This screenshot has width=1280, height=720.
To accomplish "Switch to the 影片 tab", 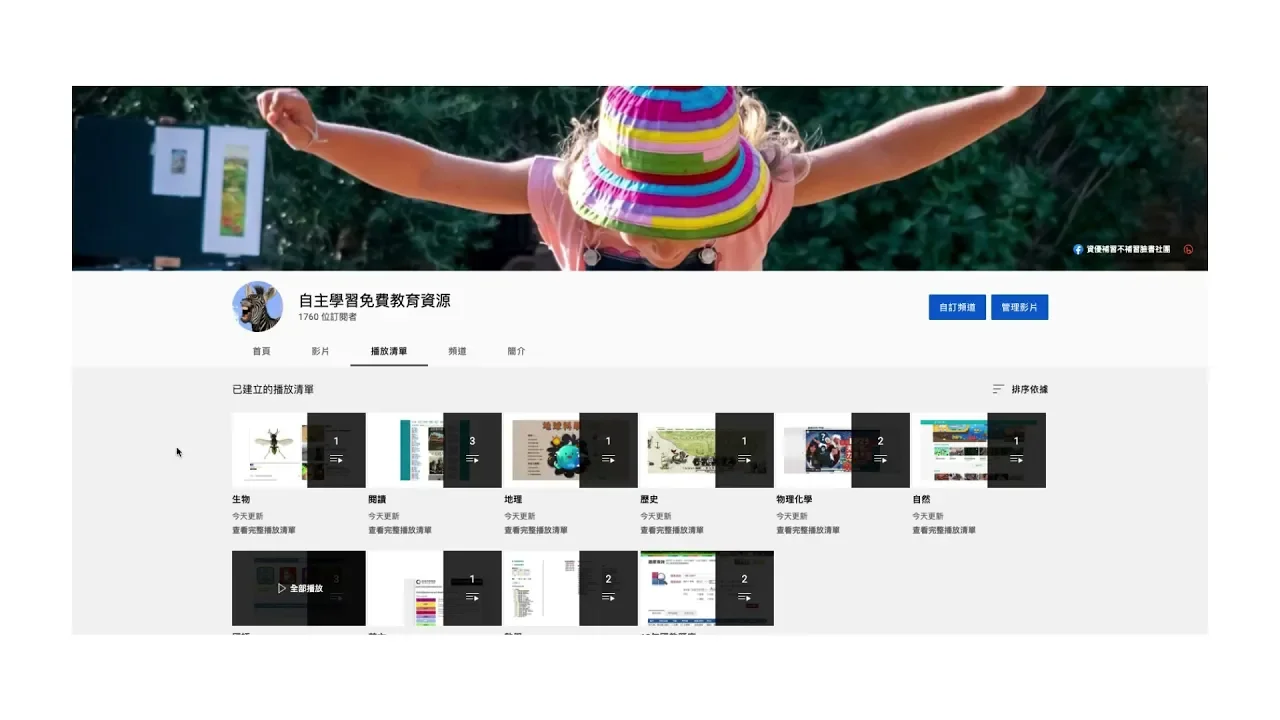I will click(x=320, y=351).
